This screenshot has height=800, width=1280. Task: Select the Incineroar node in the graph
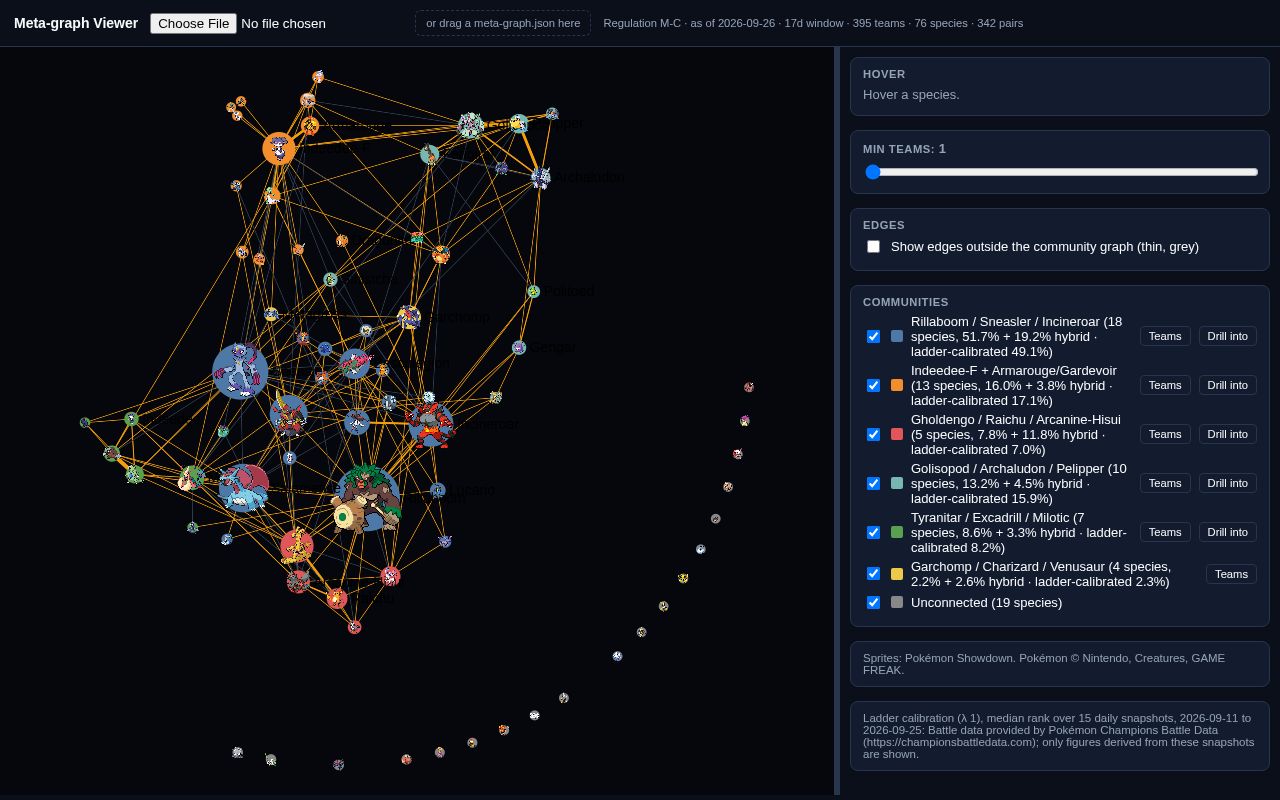pyautogui.click(x=431, y=424)
